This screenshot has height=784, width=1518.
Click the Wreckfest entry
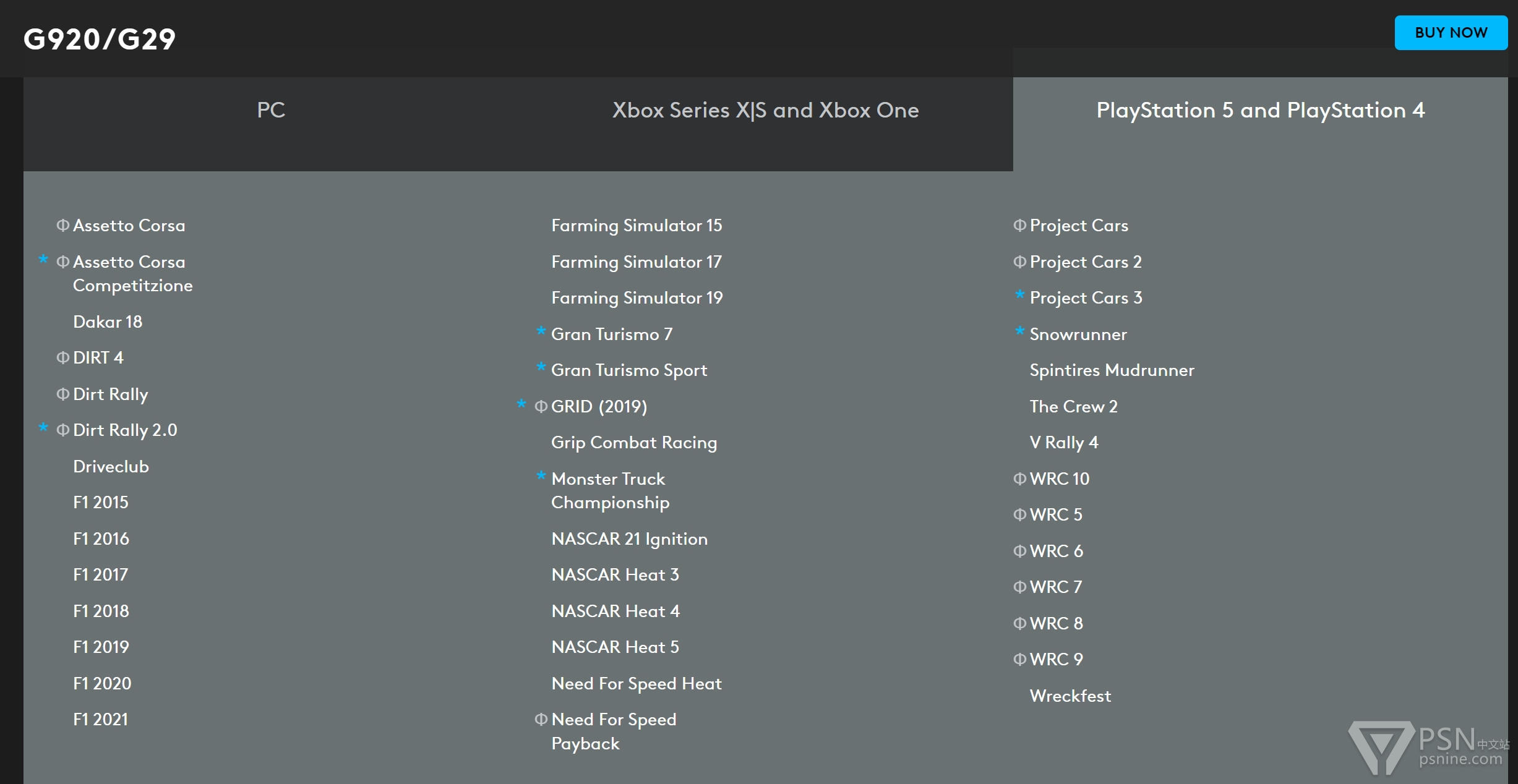coord(1070,696)
